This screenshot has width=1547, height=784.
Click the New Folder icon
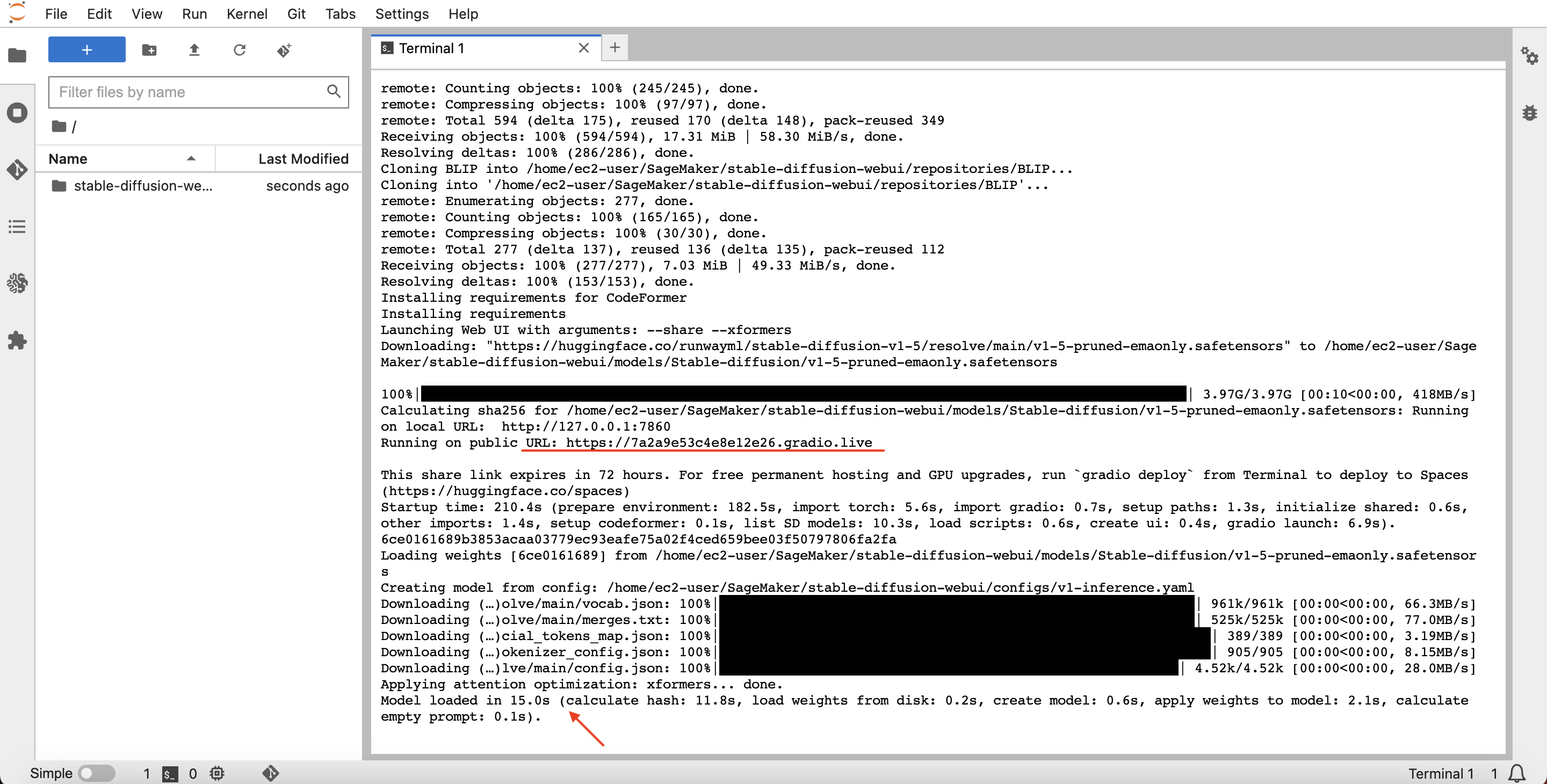click(x=149, y=50)
